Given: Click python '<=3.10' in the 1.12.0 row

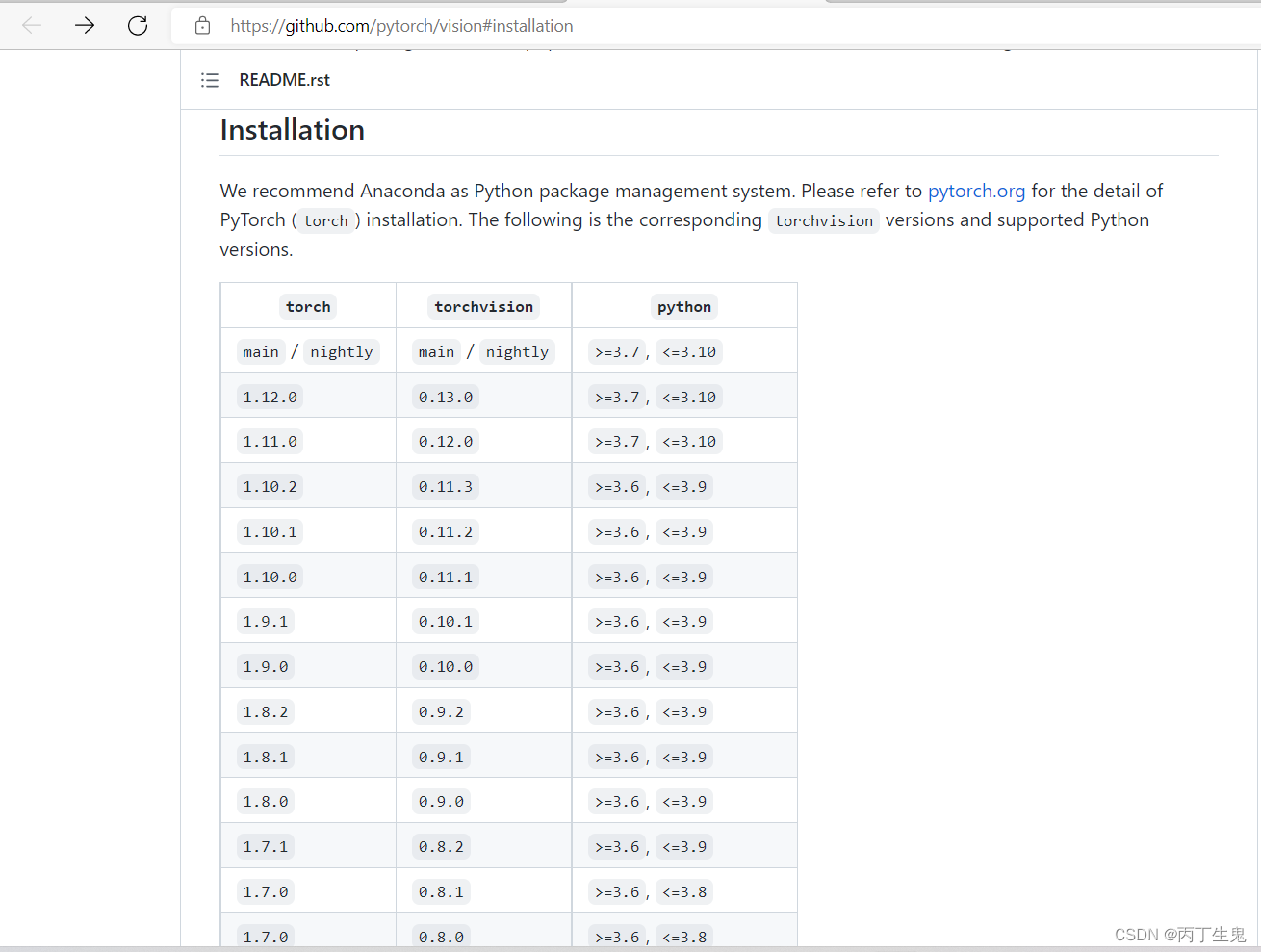Looking at the screenshot, I should (689, 397).
